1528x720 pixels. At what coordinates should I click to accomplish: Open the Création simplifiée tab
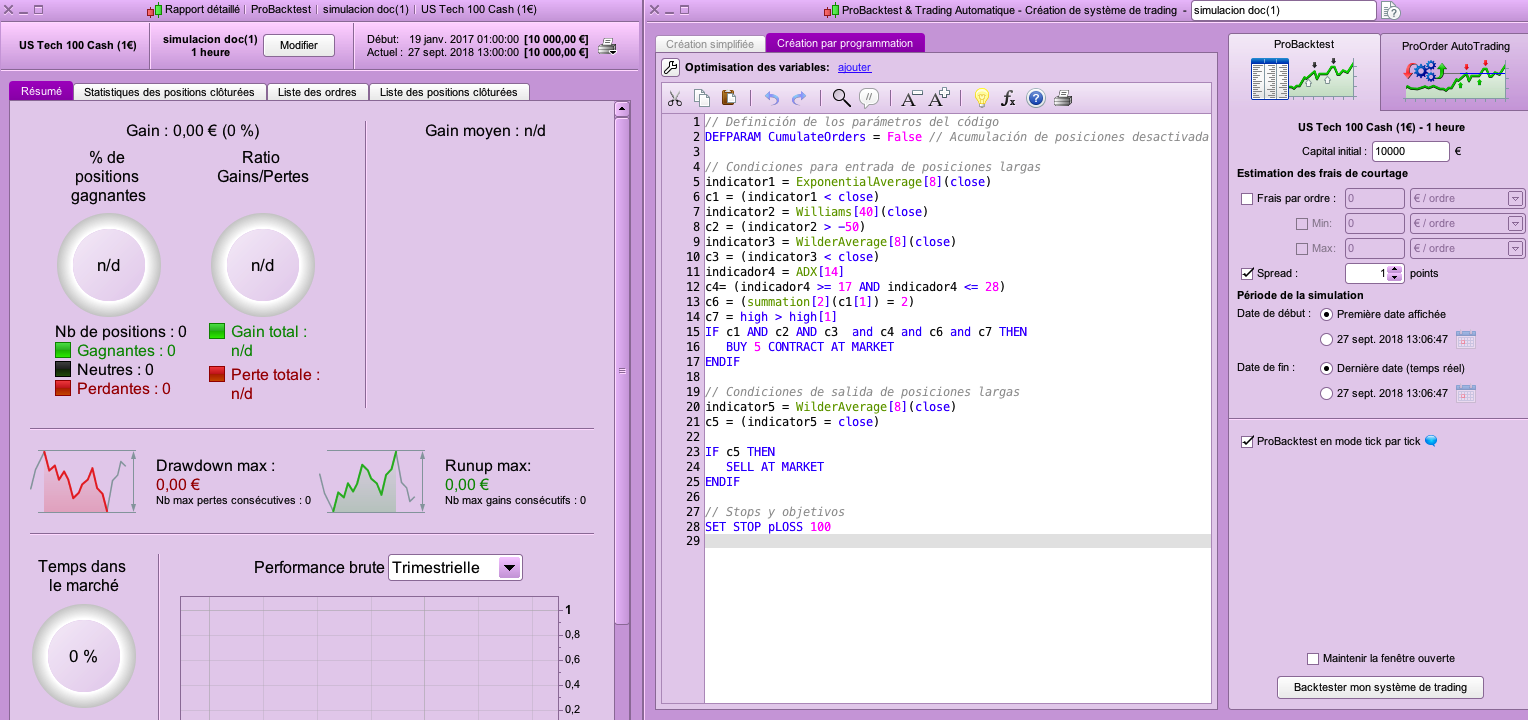coord(710,44)
